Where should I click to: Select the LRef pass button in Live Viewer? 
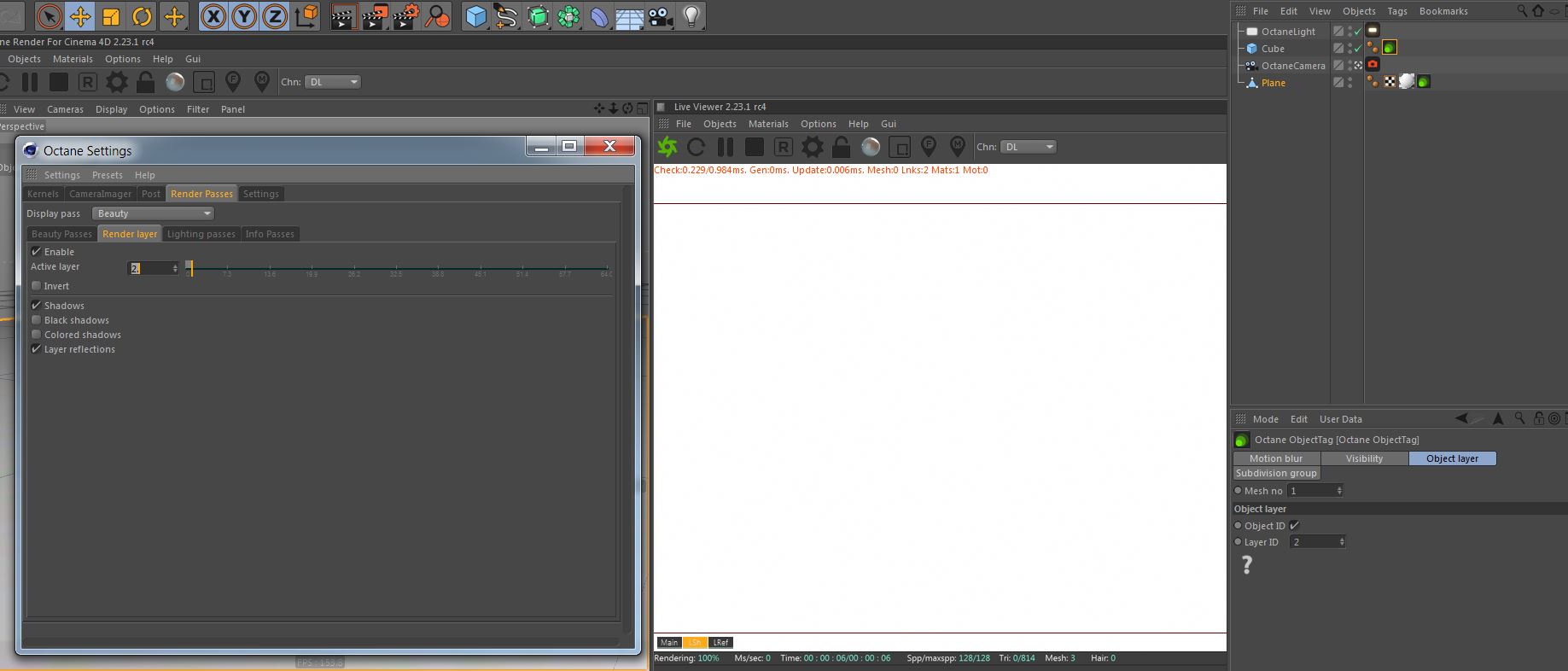pos(720,643)
